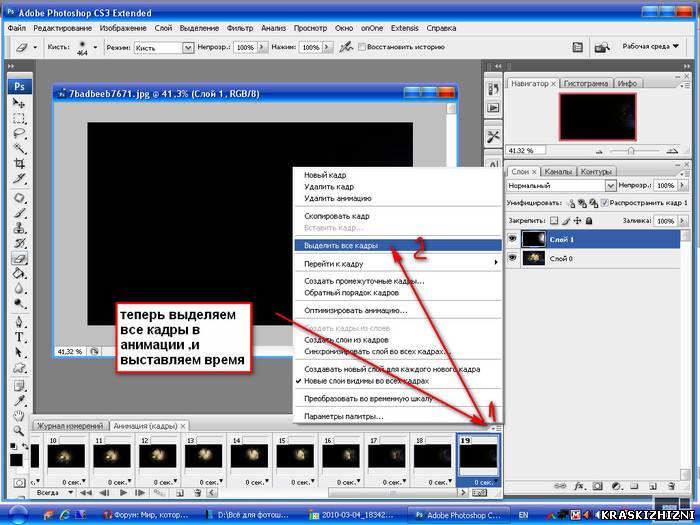Switch to the 'Журнал измерений' tab

70,426
